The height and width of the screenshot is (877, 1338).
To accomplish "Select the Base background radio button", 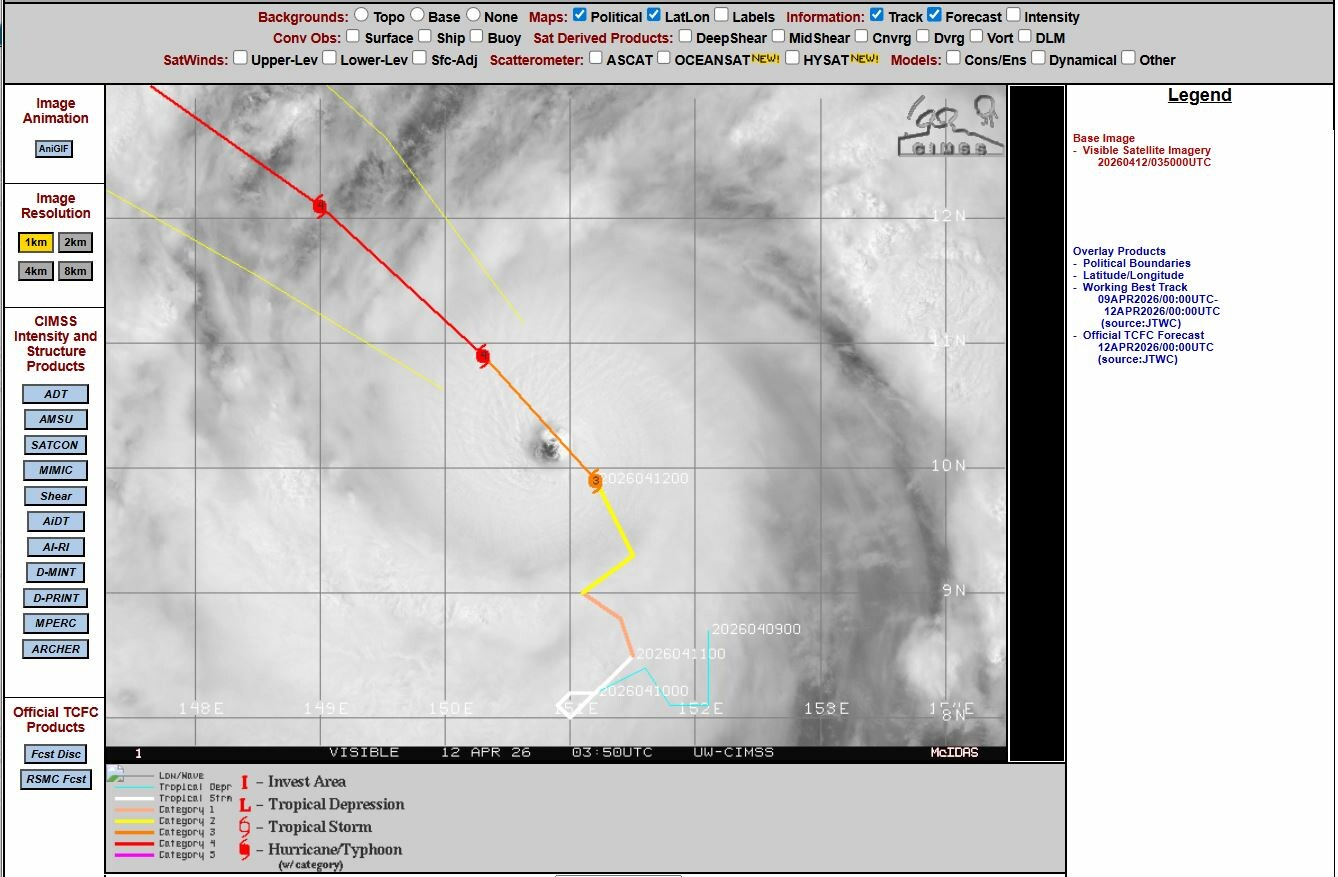I will pos(417,16).
